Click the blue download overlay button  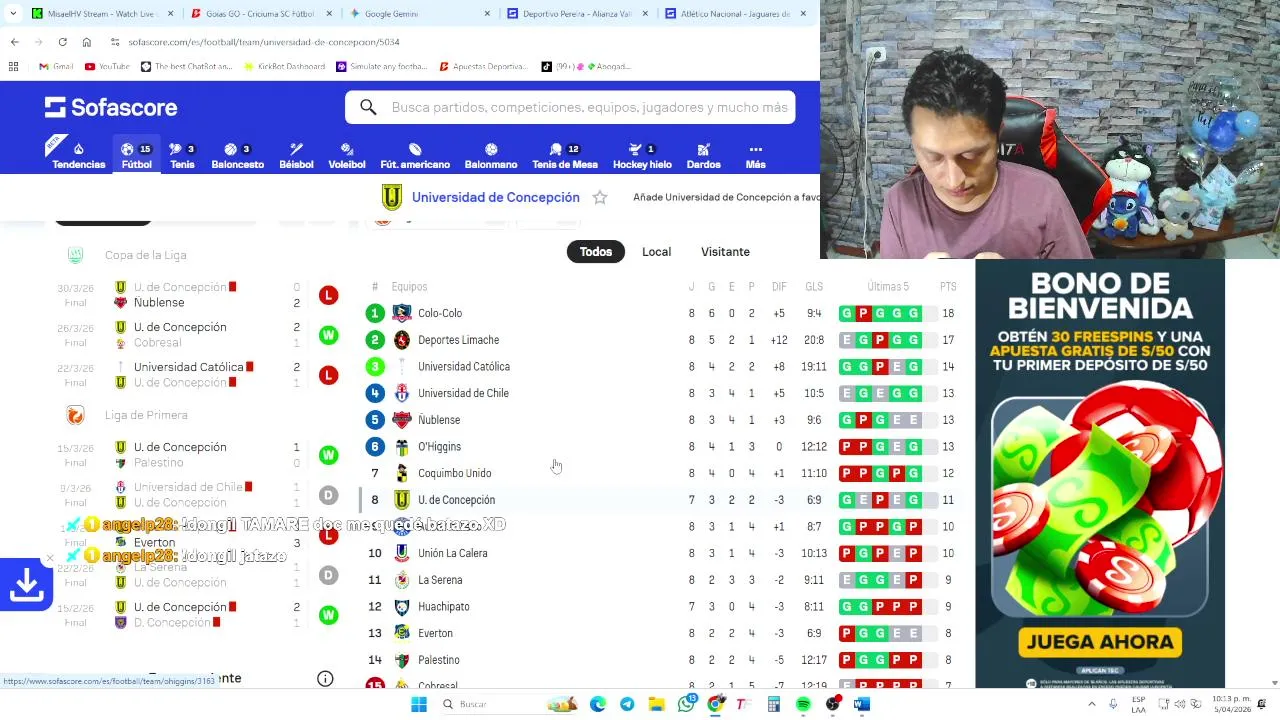coord(26,585)
